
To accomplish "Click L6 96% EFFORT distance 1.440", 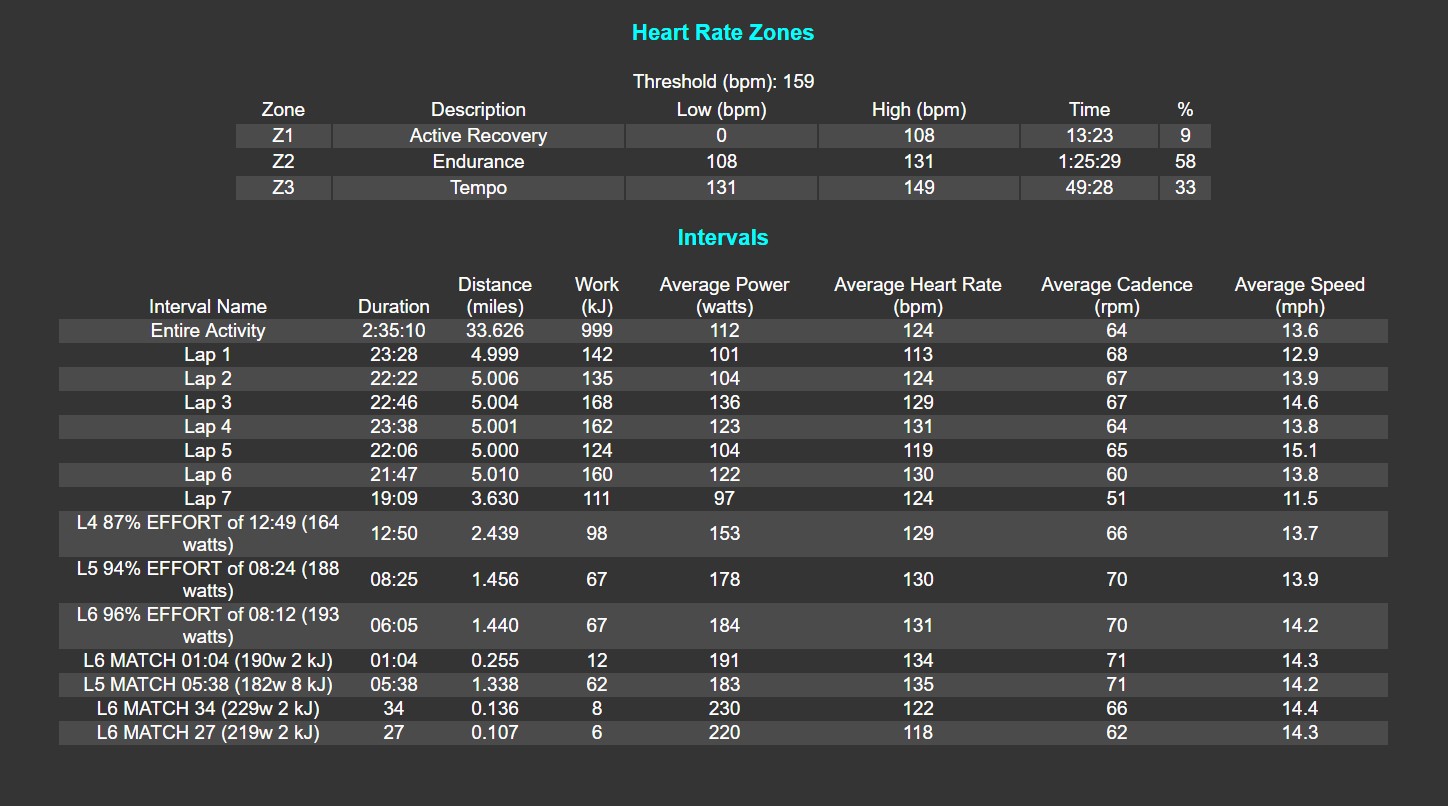I will click(495, 626).
